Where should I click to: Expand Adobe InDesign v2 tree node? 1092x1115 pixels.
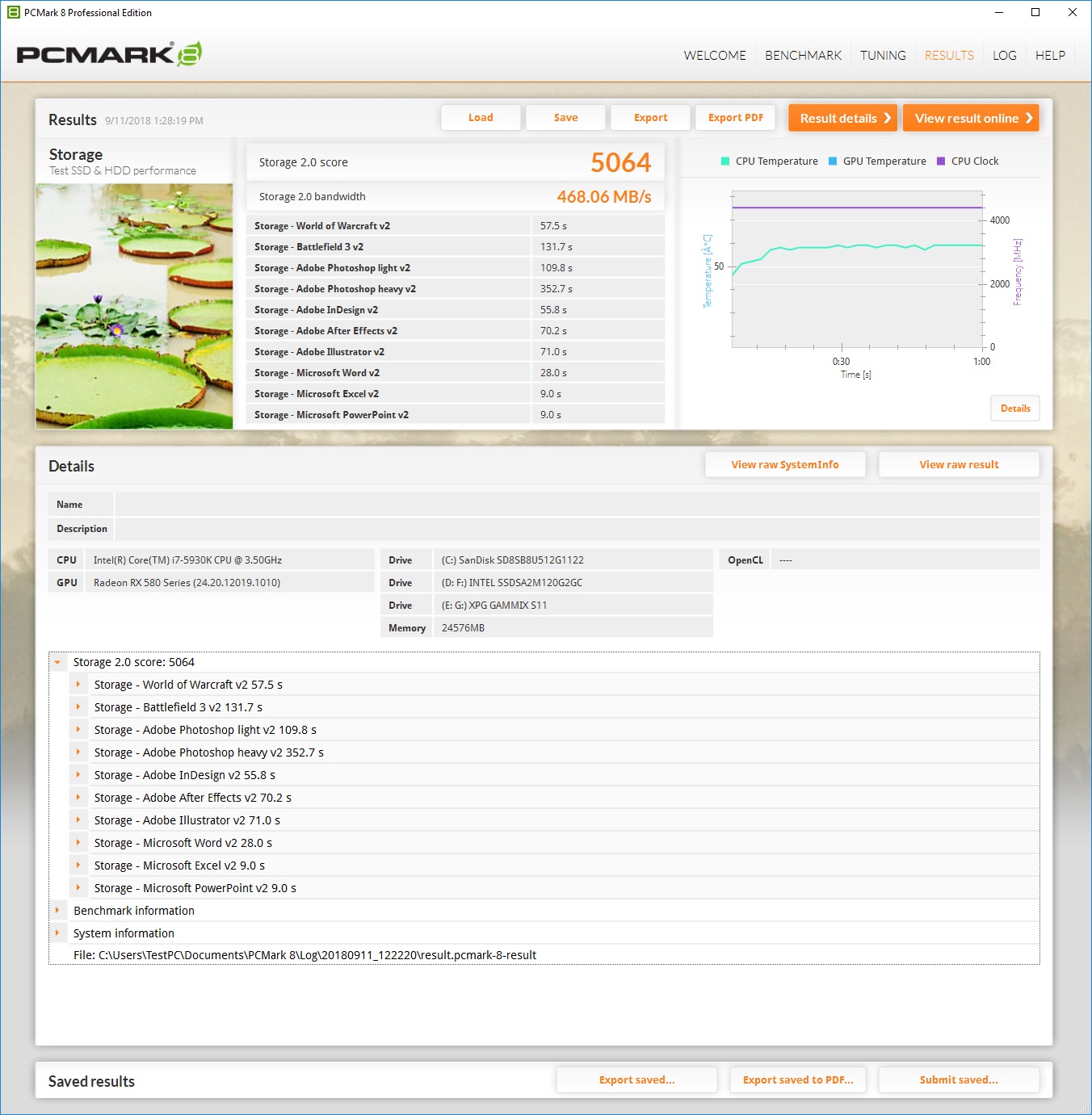[x=78, y=775]
